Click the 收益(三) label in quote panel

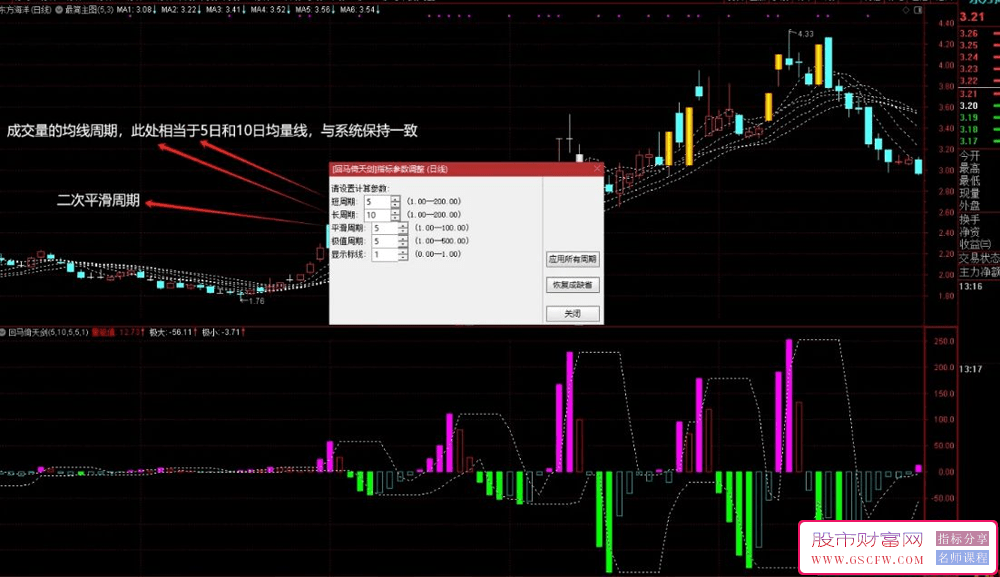point(975,245)
